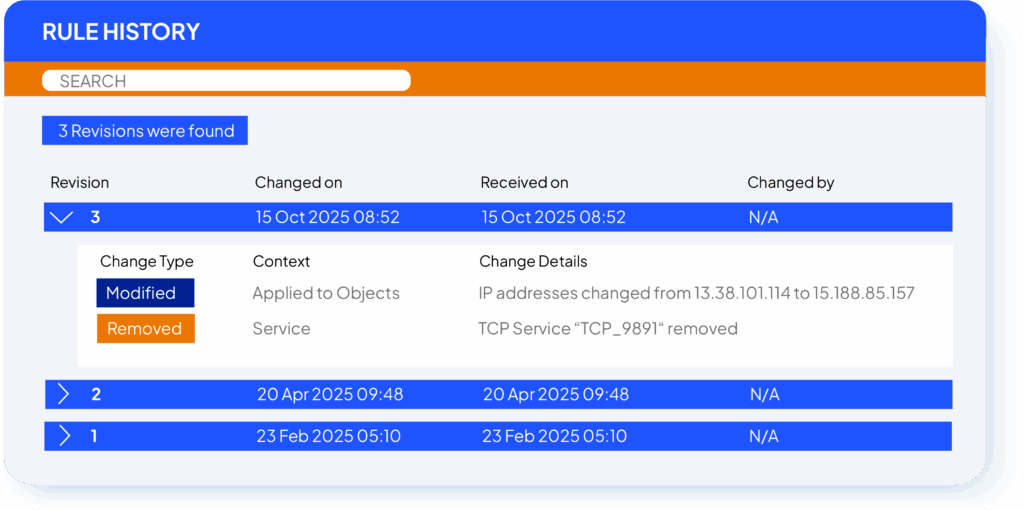Expand revision 1 chevron arrow
Viewport: 1024px width, 510px height.
click(x=63, y=436)
